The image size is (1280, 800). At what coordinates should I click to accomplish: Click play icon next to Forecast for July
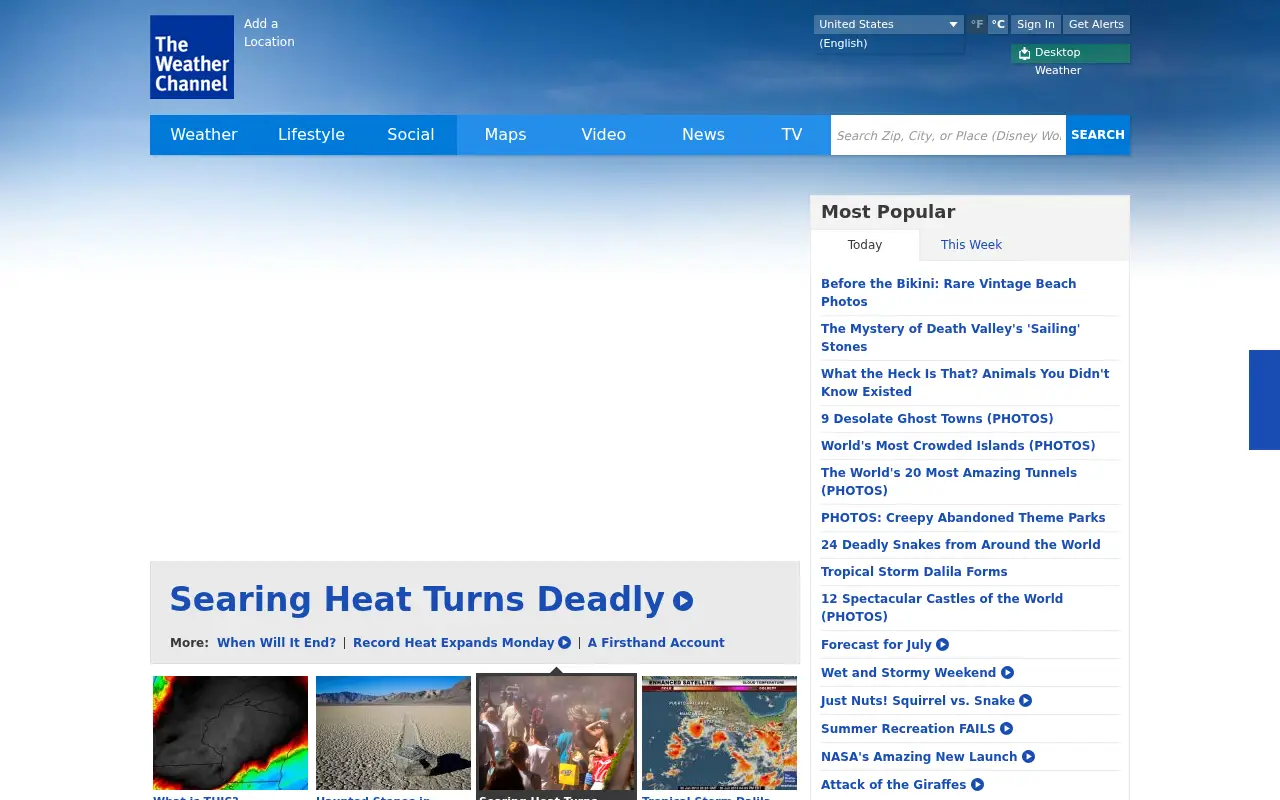point(942,645)
